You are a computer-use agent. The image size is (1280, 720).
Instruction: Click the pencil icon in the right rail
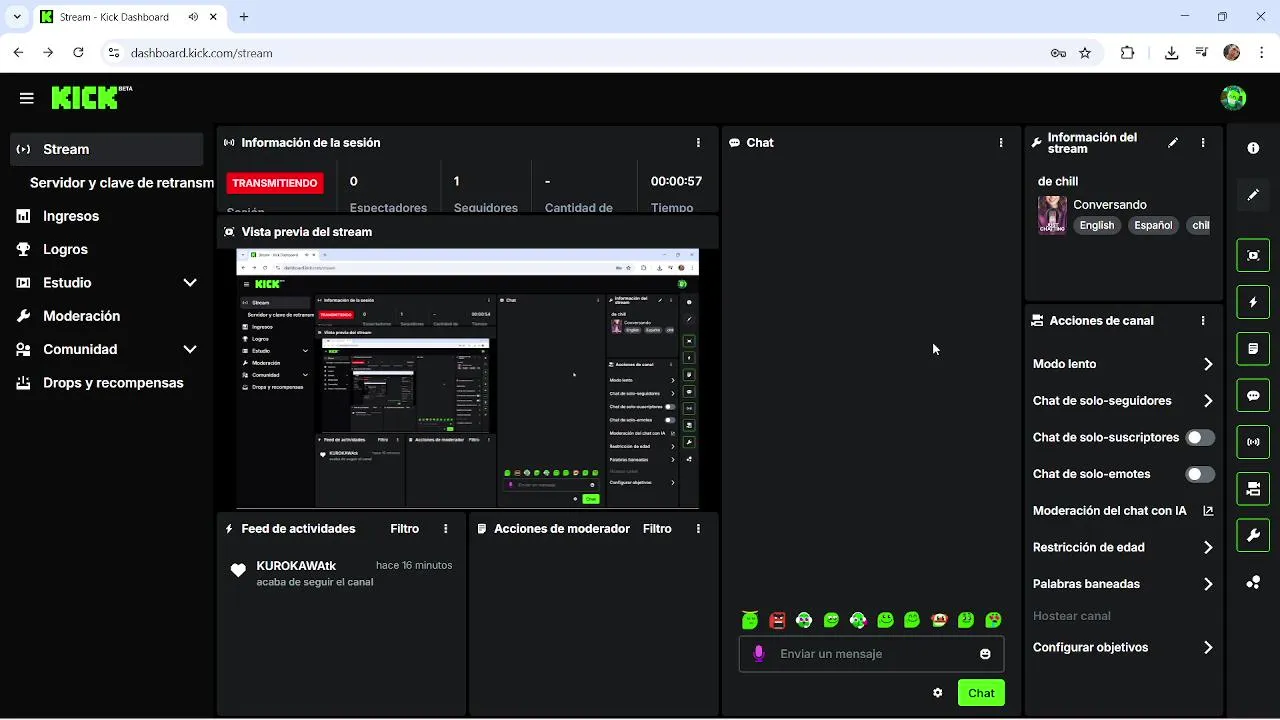point(1253,195)
